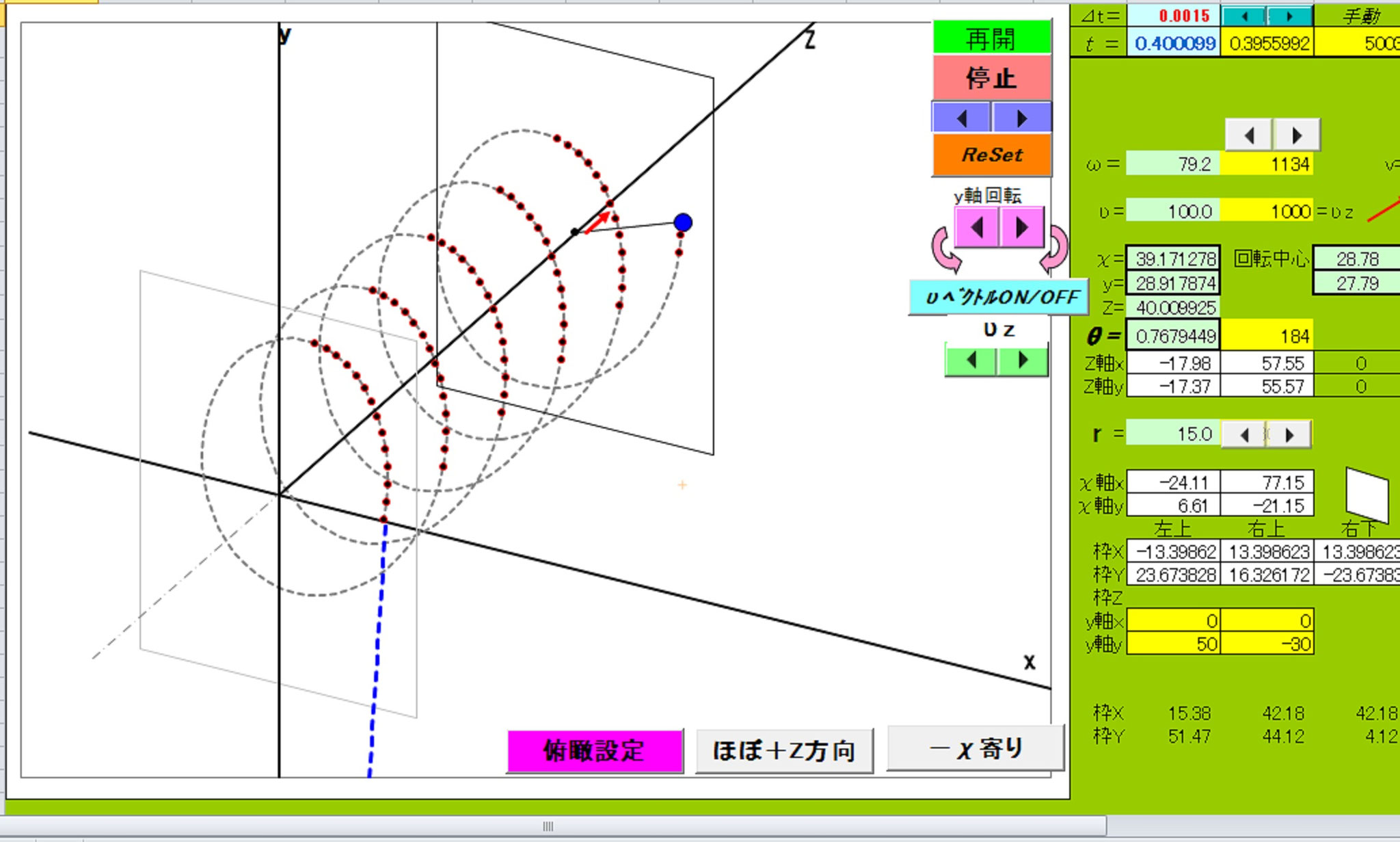Increase υz with the green right arrow
This screenshot has width=1400, height=842.
pyautogui.click(x=1022, y=360)
